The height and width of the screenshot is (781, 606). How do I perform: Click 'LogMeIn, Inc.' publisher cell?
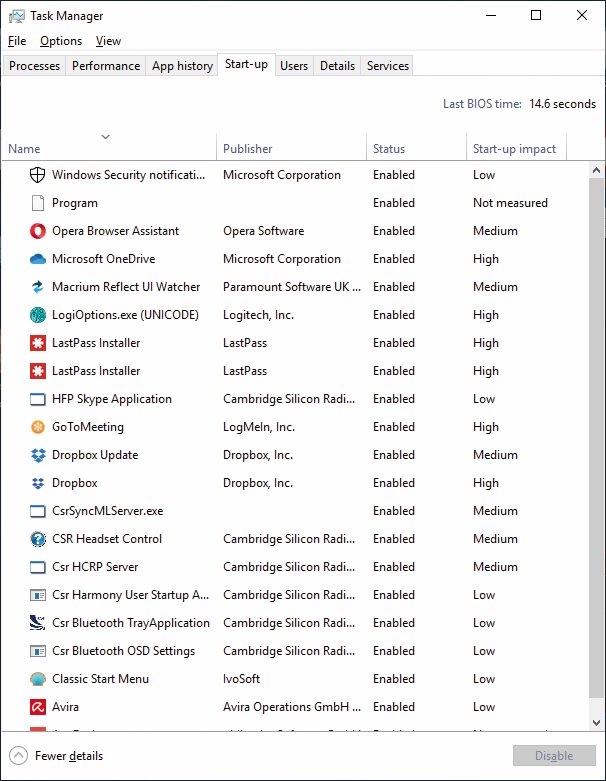(x=259, y=427)
